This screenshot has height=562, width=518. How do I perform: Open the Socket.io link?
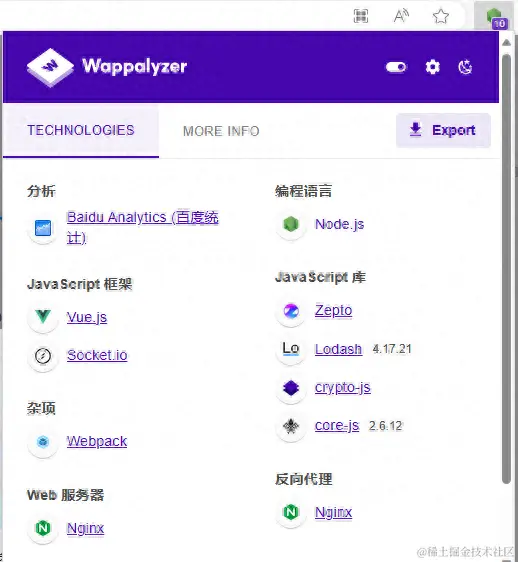click(x=97, y=356)
